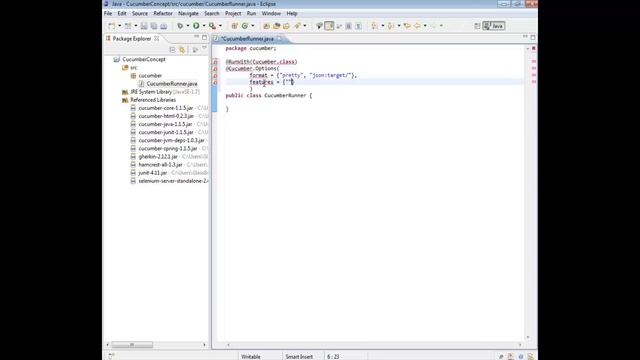Image resolution: width=640 pixels, height=360 pixels.
Task: Open the Next Annotation dropdown arrow
Action: (382, 26)
